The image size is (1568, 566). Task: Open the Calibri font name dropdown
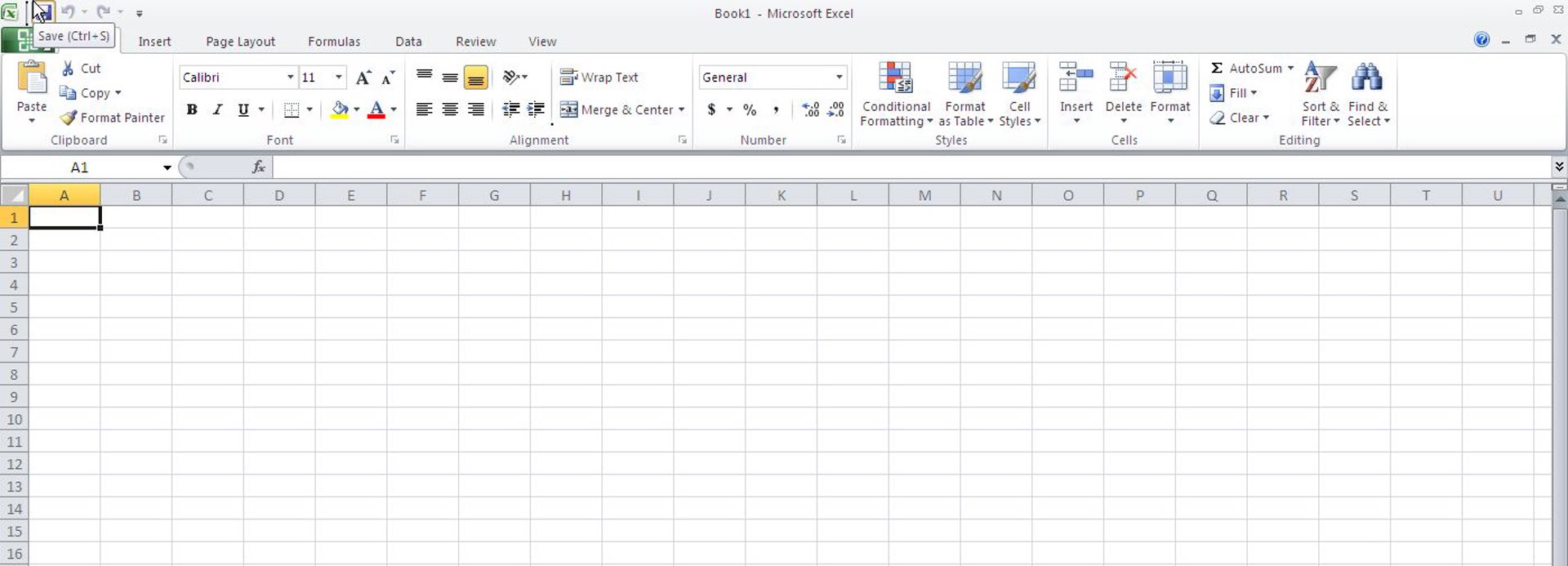(290, 78)
